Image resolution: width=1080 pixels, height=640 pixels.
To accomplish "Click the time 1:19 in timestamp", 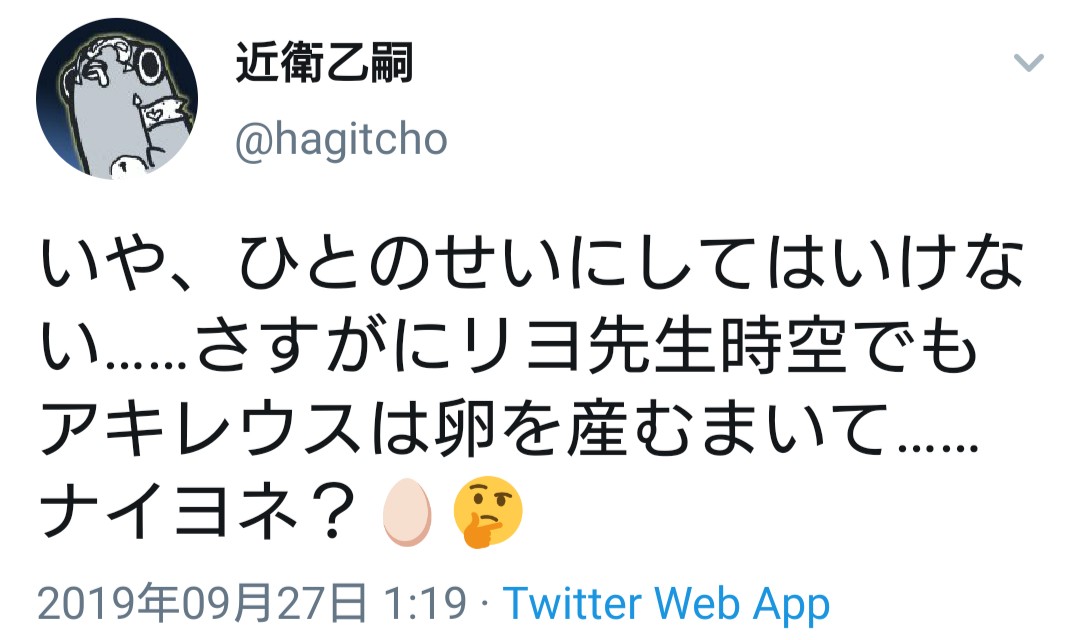I will [x=425, y=603].
